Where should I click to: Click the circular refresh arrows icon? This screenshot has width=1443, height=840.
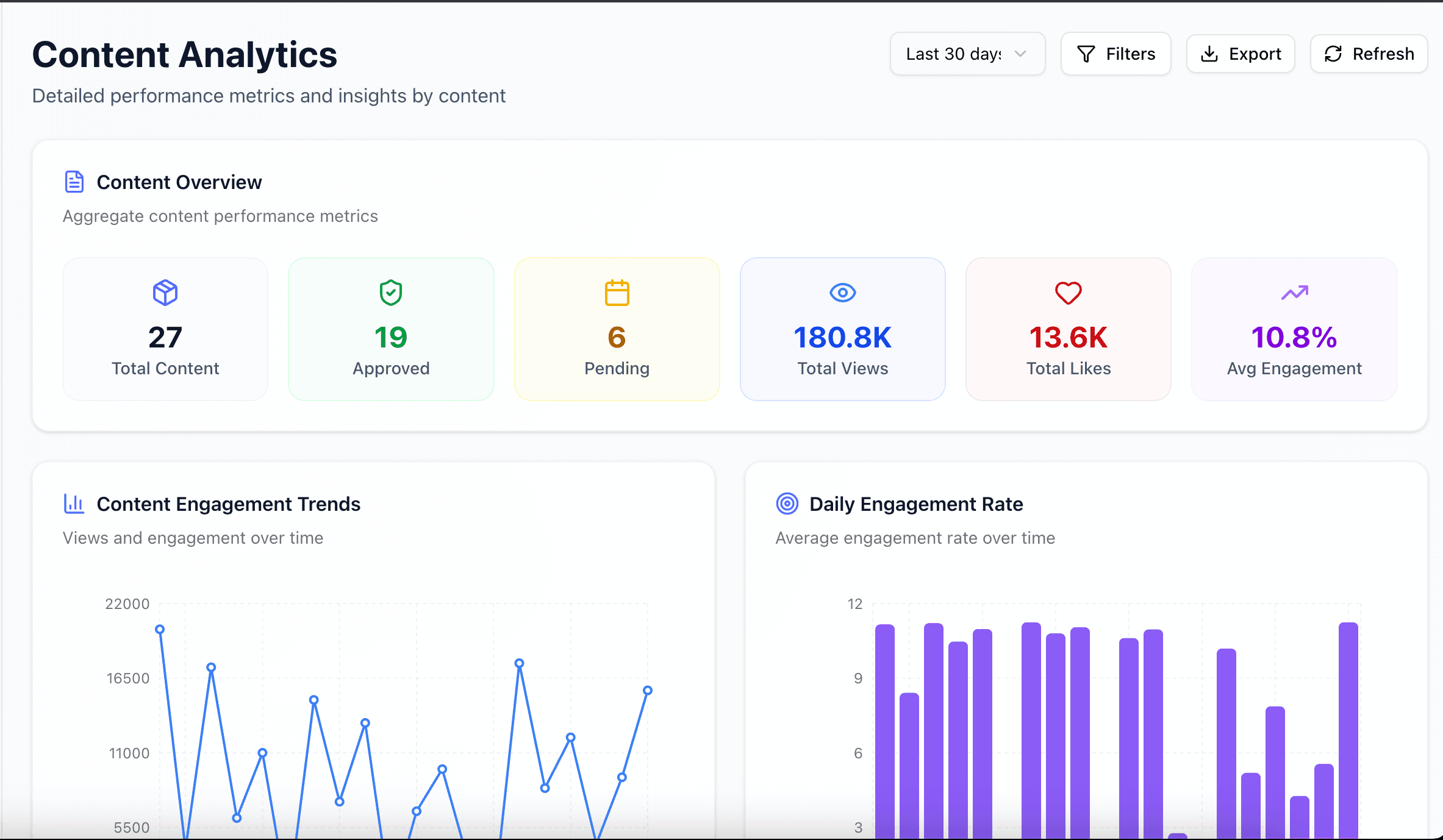1333,54
